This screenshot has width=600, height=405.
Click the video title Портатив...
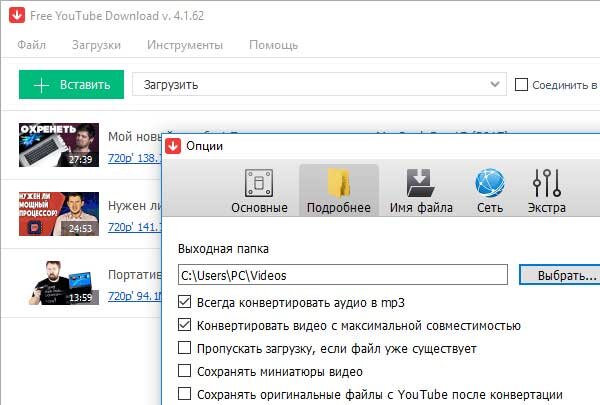pos(135,274)
